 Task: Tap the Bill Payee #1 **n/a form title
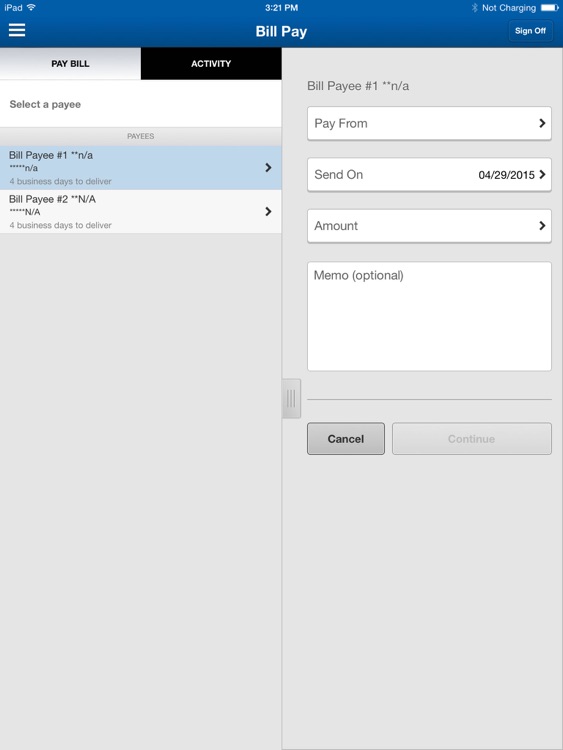pos(358,86)
